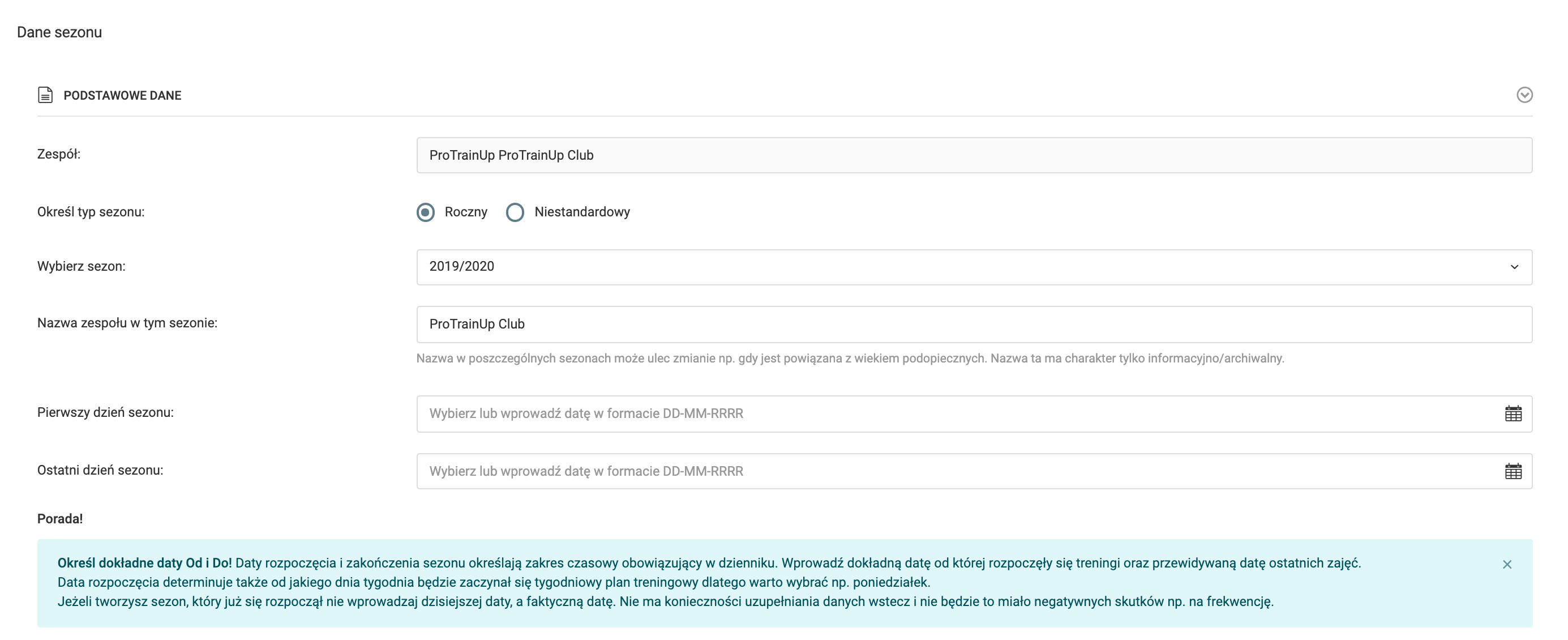This screenshot has height=640, width=1568.
Task: Click the season dropdown chevron arrow
Action: (x=1514, y=267)
